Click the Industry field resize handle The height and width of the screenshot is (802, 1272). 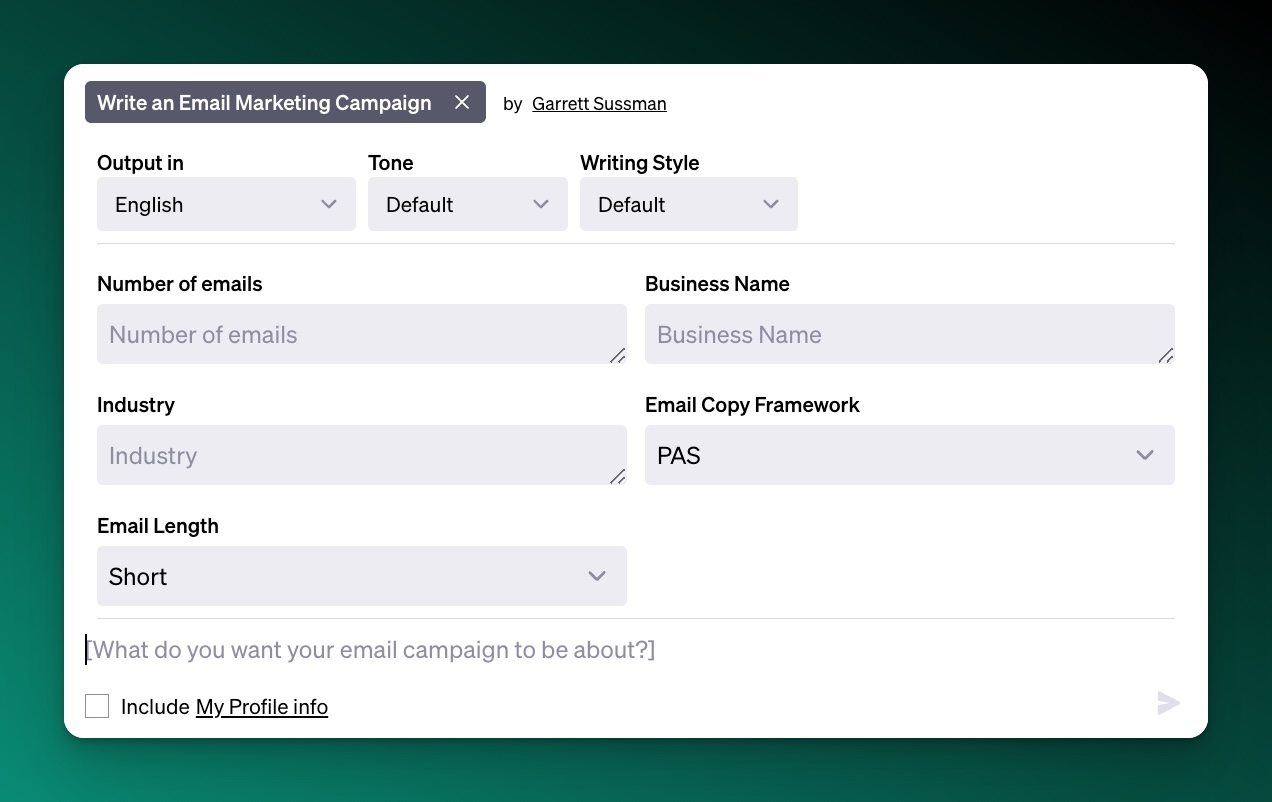point(617,476)
